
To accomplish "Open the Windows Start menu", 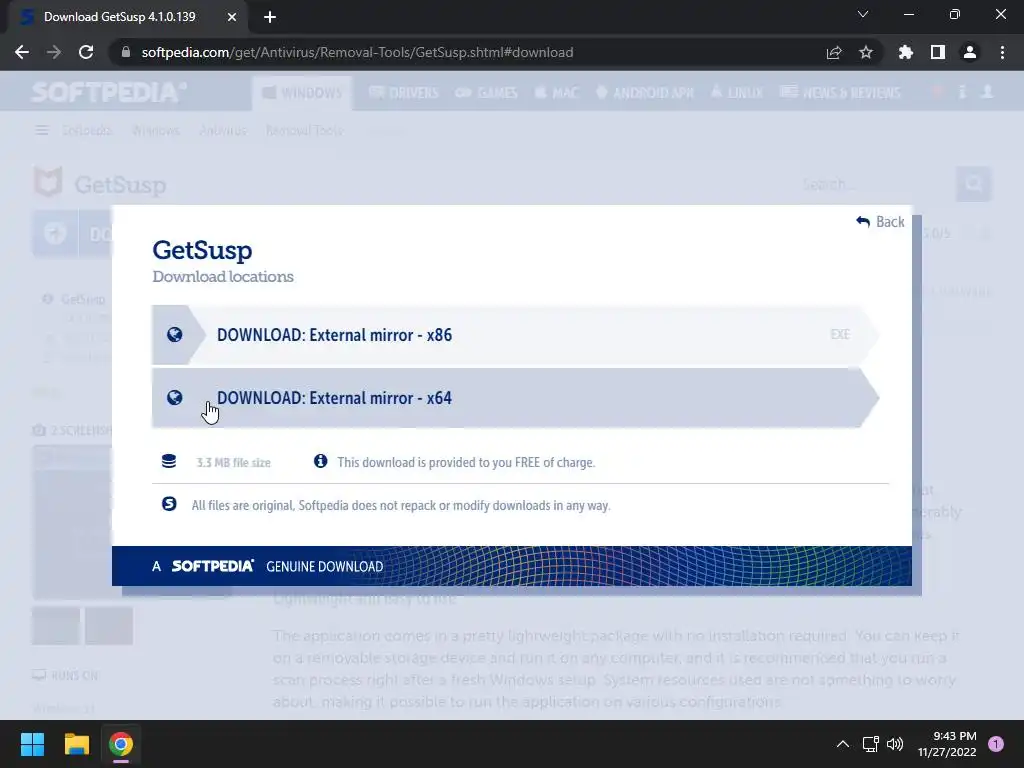I will click(x=32, y=744).
